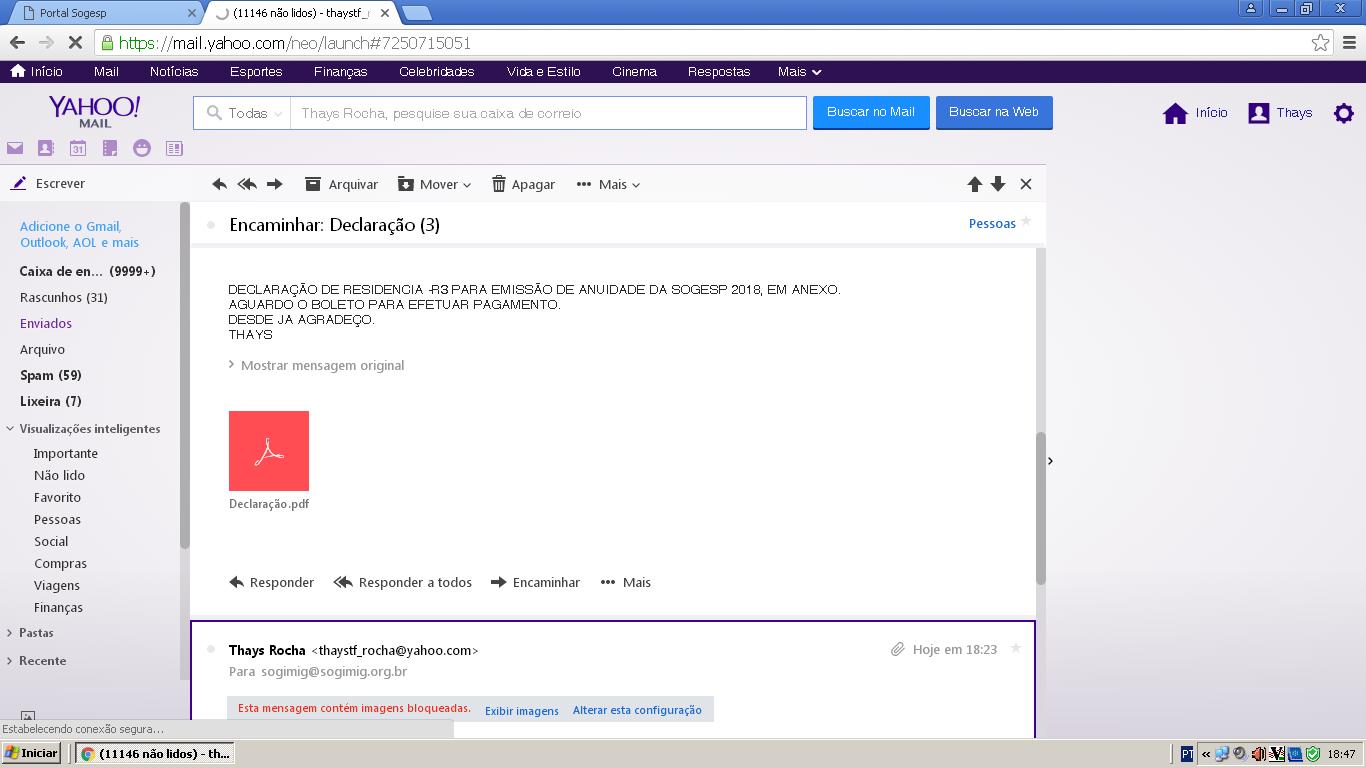Open settings gear icon
This screenshot has height=768, width=1366.
[x=1344, y=113]
